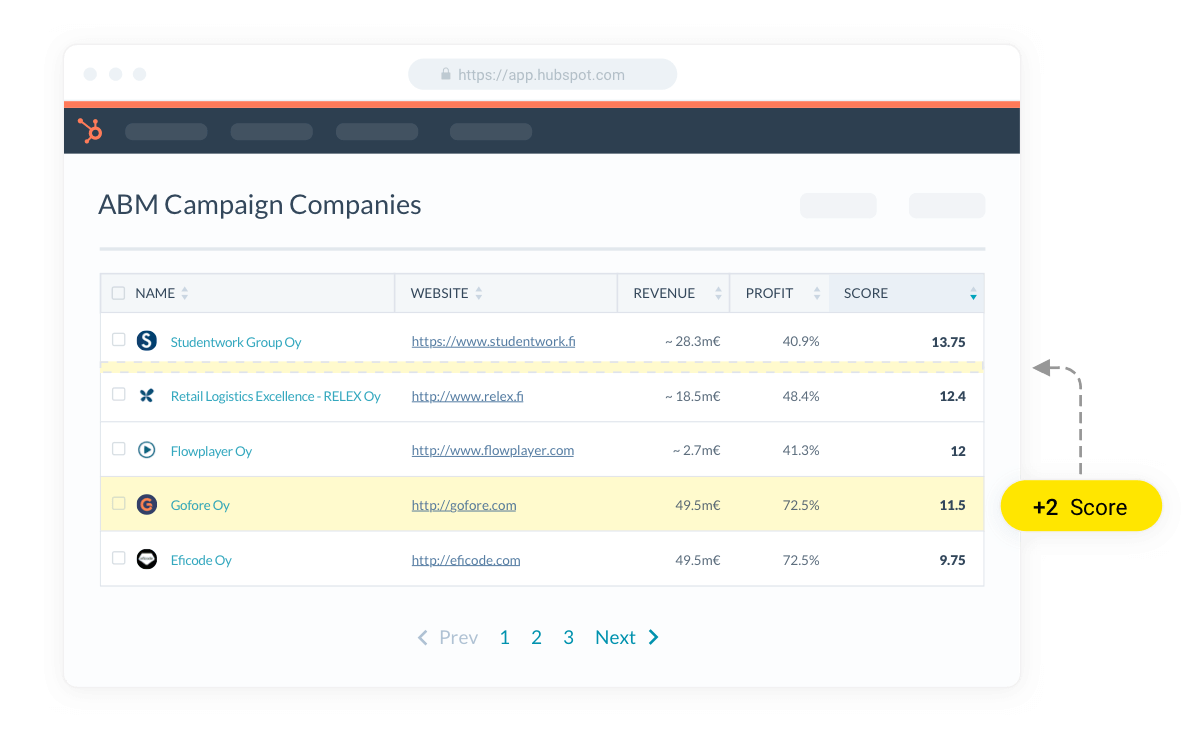Viewport: 1200px width, 734px height.
Task: Click the next page chevron arrow
Action: pos(653,638)
